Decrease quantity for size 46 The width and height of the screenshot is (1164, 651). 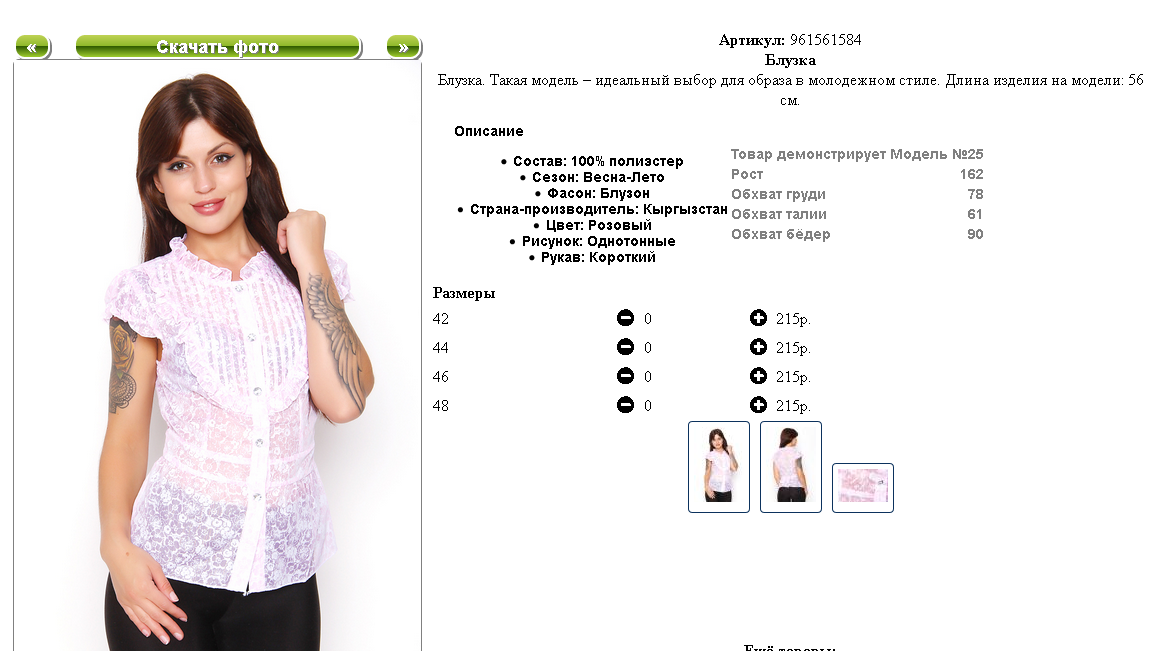(x=625, y=376)
